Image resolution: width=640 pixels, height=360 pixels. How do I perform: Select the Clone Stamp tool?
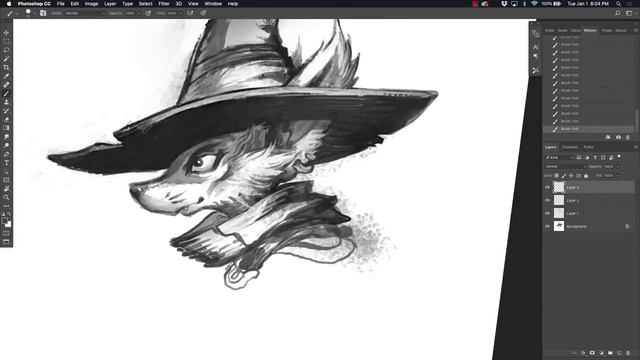[x=6, y=102]
